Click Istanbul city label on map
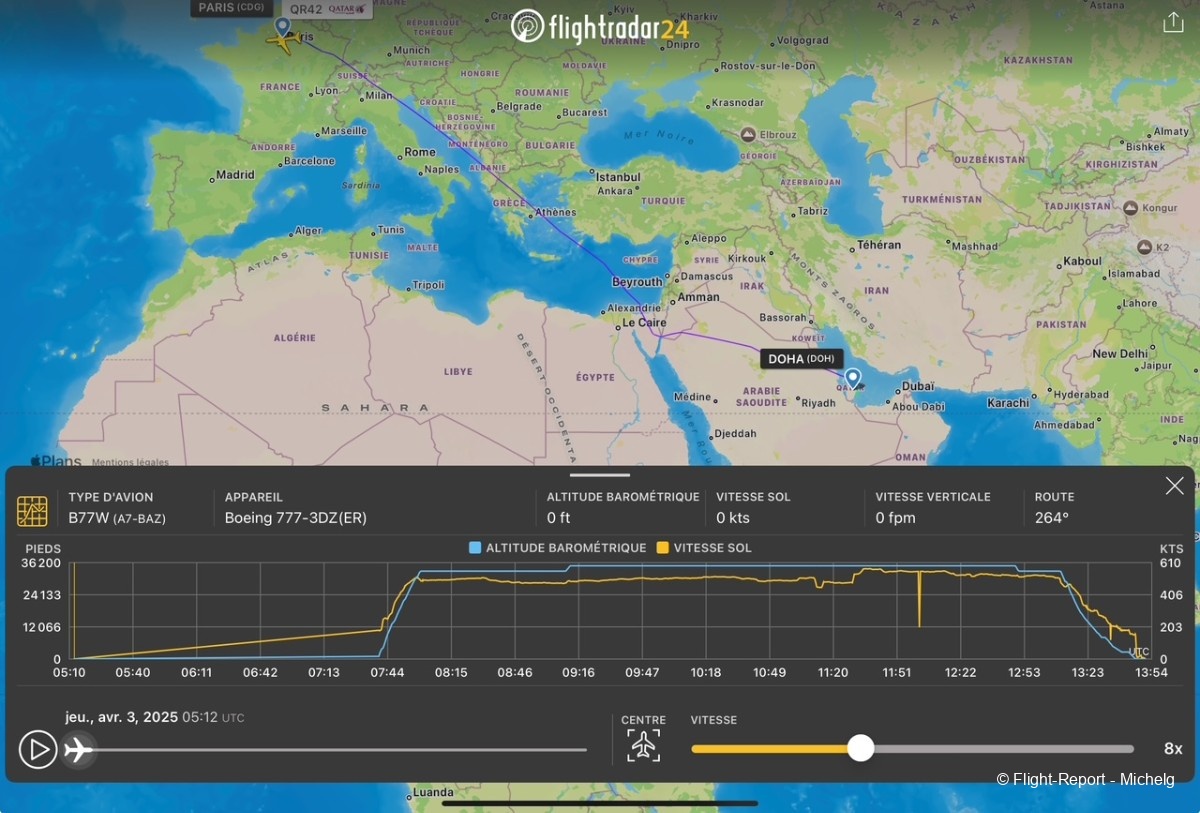Viewport: 1200px width, 813px height. [619, 177]
